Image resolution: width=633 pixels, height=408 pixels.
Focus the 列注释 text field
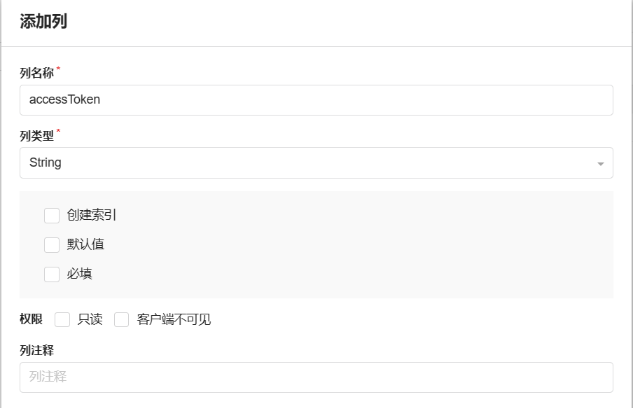(x=315, y=377)
